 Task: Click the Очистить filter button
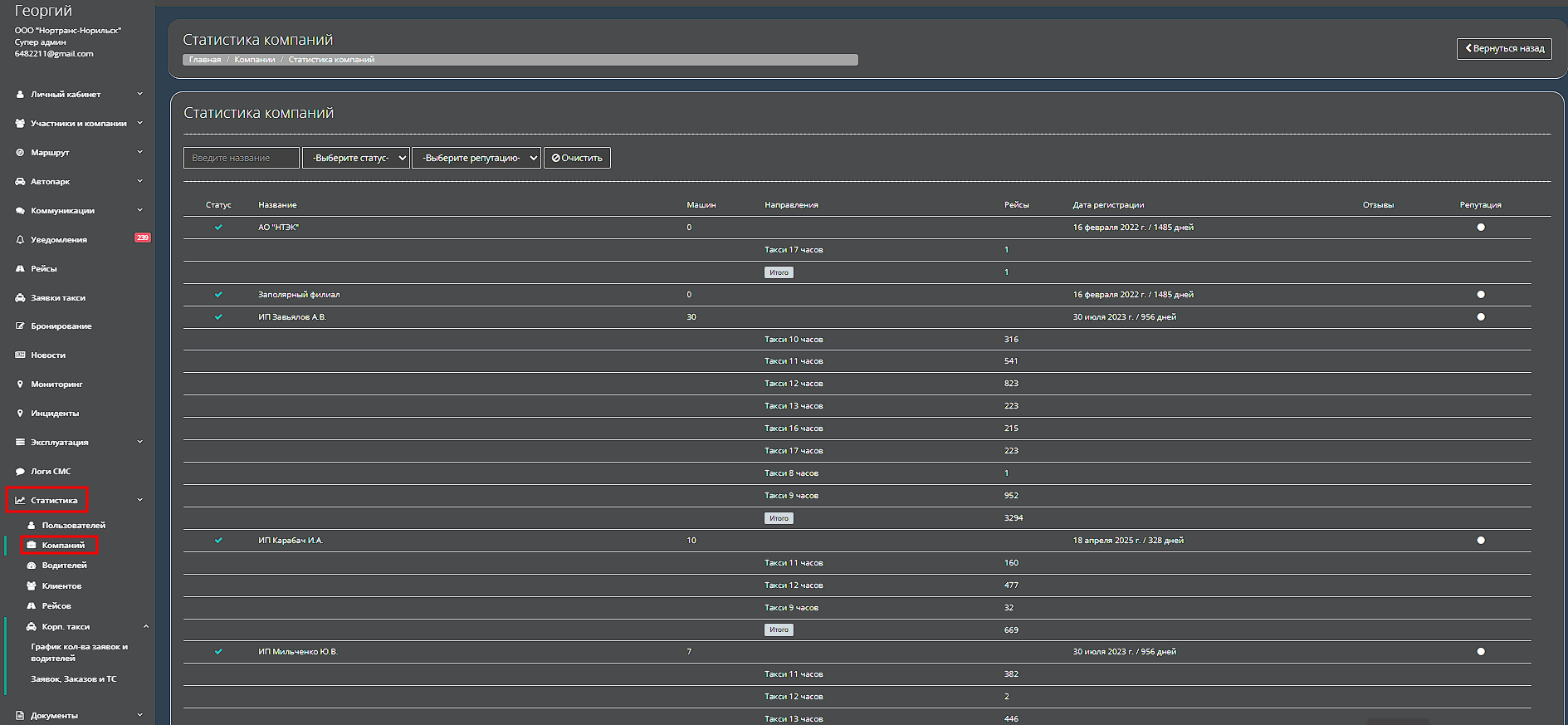coord(577,158)
